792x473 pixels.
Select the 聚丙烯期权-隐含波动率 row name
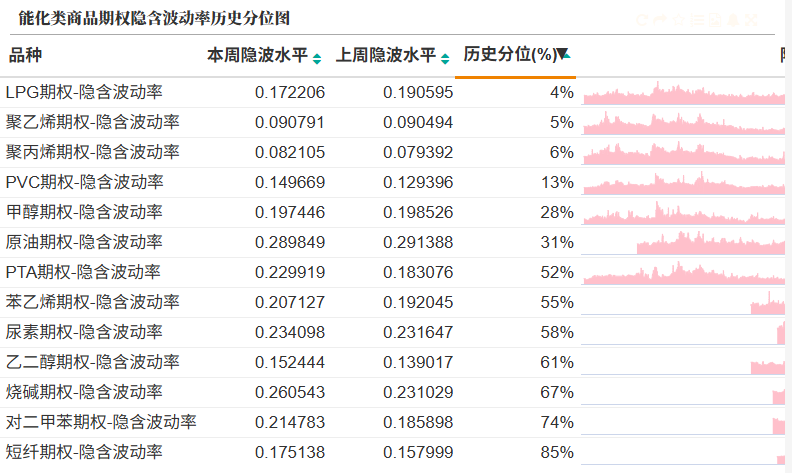click(92, 152)
